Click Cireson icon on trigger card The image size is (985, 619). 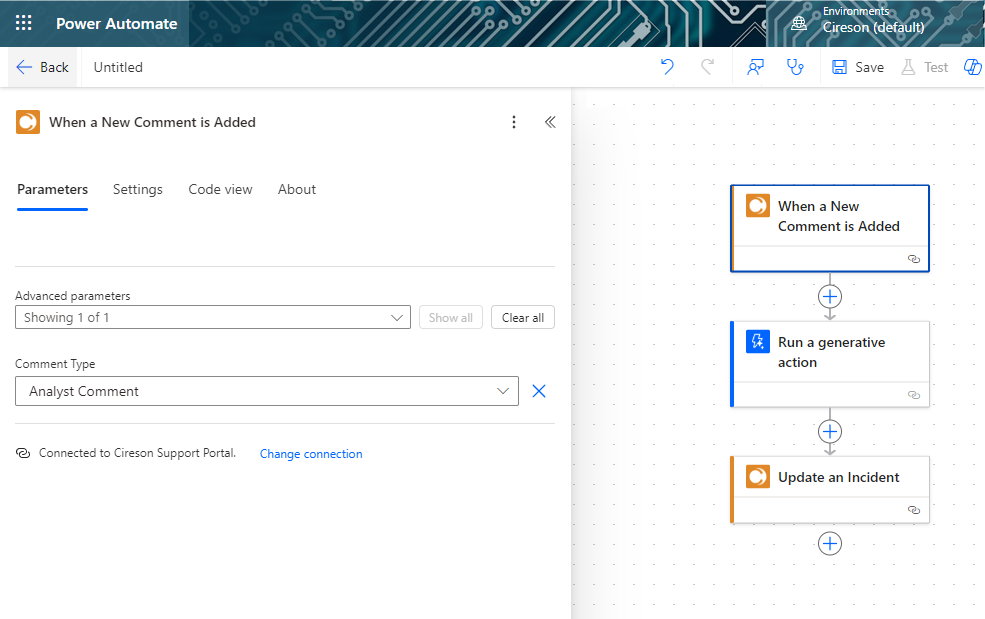(758, 205)
